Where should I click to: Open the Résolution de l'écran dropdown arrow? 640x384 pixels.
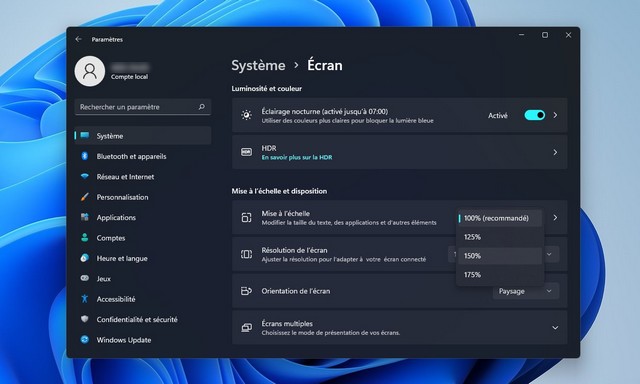pos(549,254)
